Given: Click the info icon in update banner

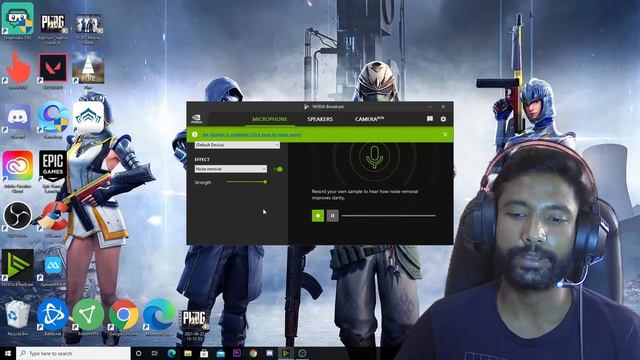Looking at the screenshot, I should [x=195, y=134].
